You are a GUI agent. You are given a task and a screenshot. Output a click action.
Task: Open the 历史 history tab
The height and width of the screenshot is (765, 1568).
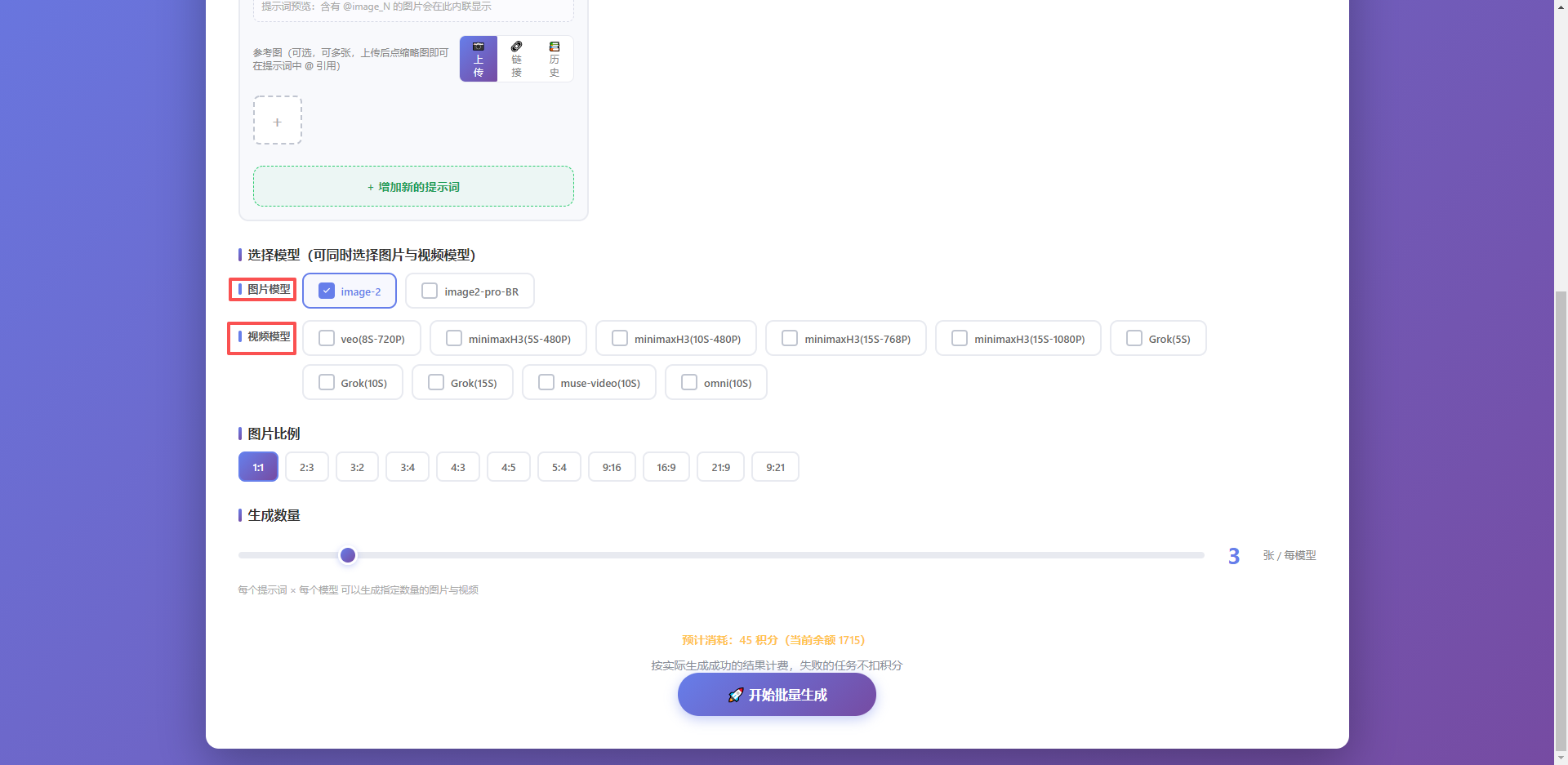click(x=555, y=59)
